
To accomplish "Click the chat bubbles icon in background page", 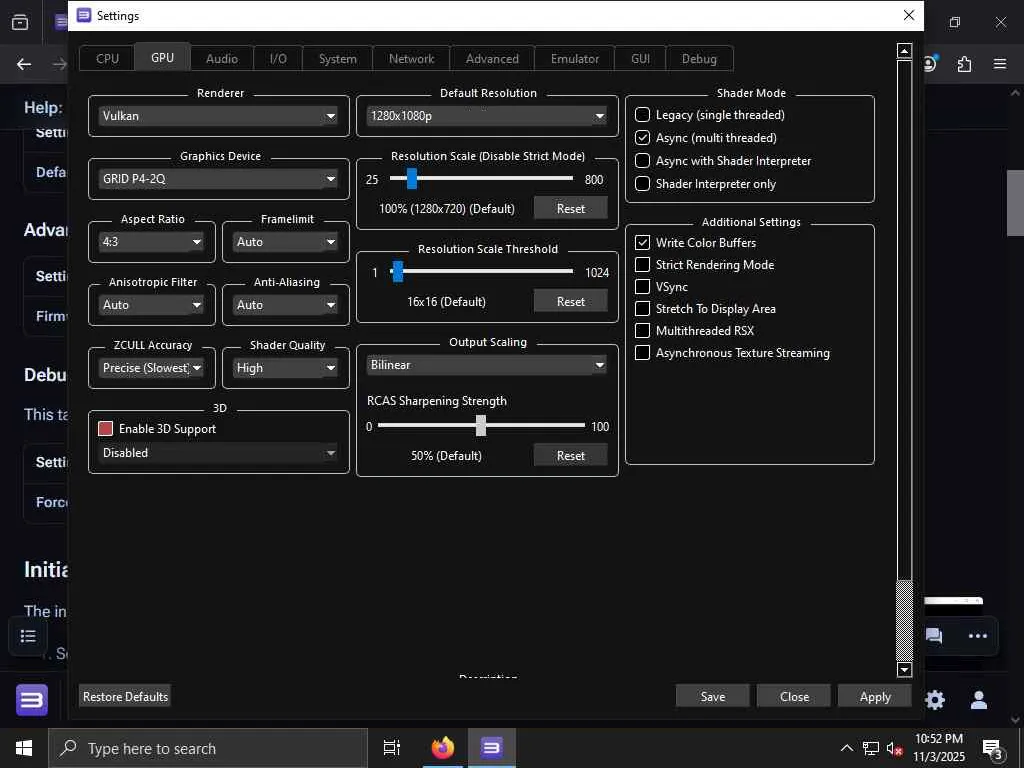I will 934,635.
